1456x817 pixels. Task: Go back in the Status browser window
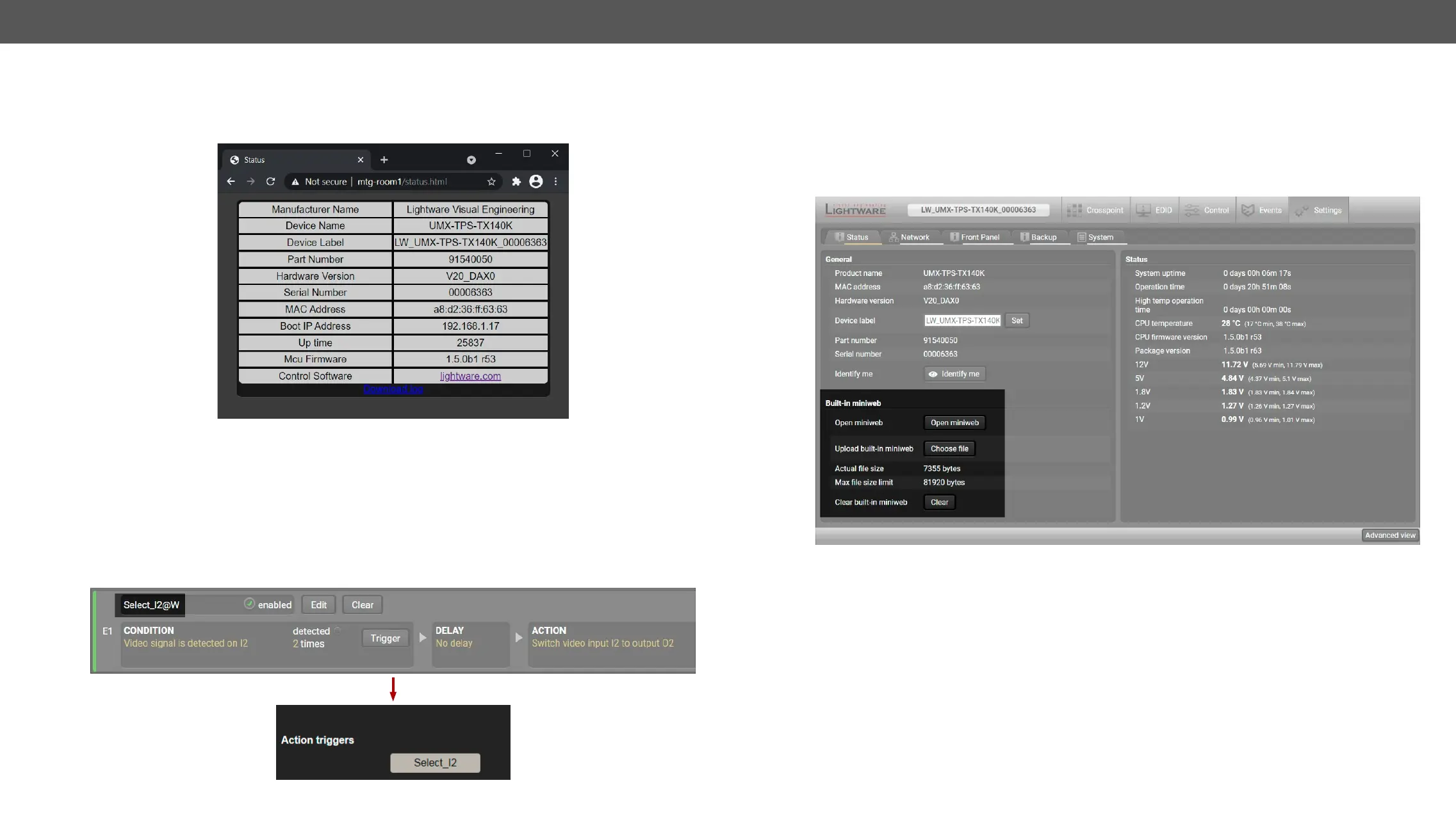click(231, 182)
